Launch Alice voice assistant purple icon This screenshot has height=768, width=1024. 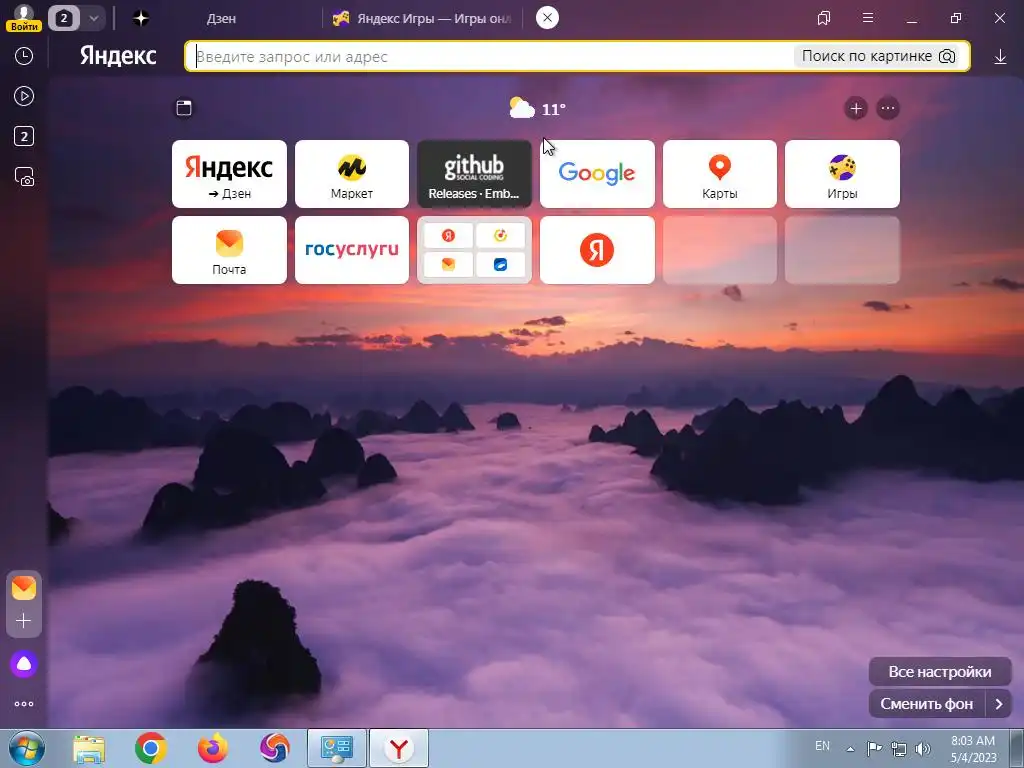pos(24,664)
